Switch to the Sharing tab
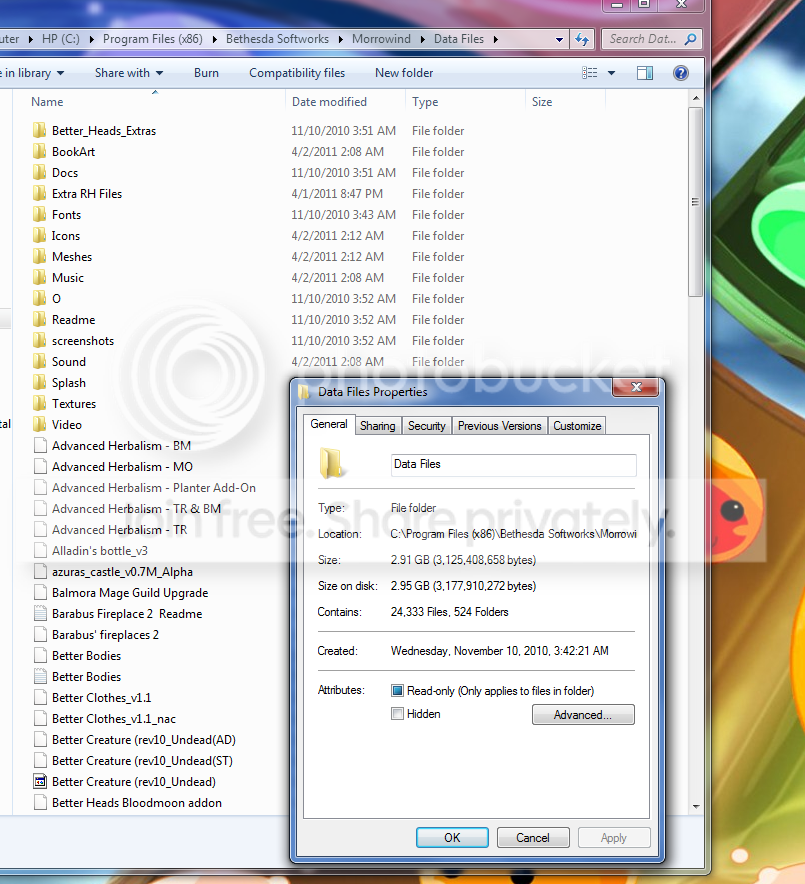The image size is (805, 884). tap(378, 426)
